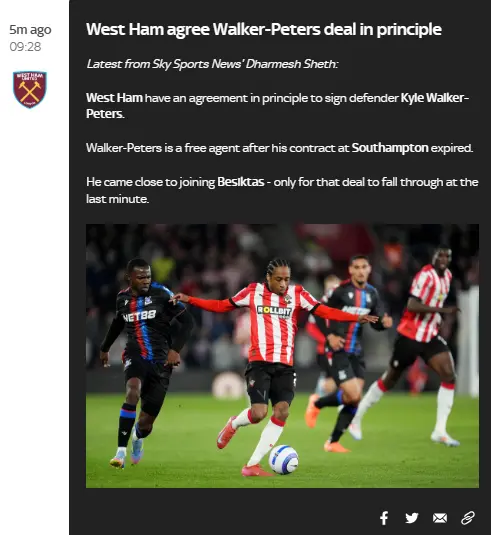Open the West Ham bold link
This screenshot has height=535, width=491.
[x=114, y=98]
